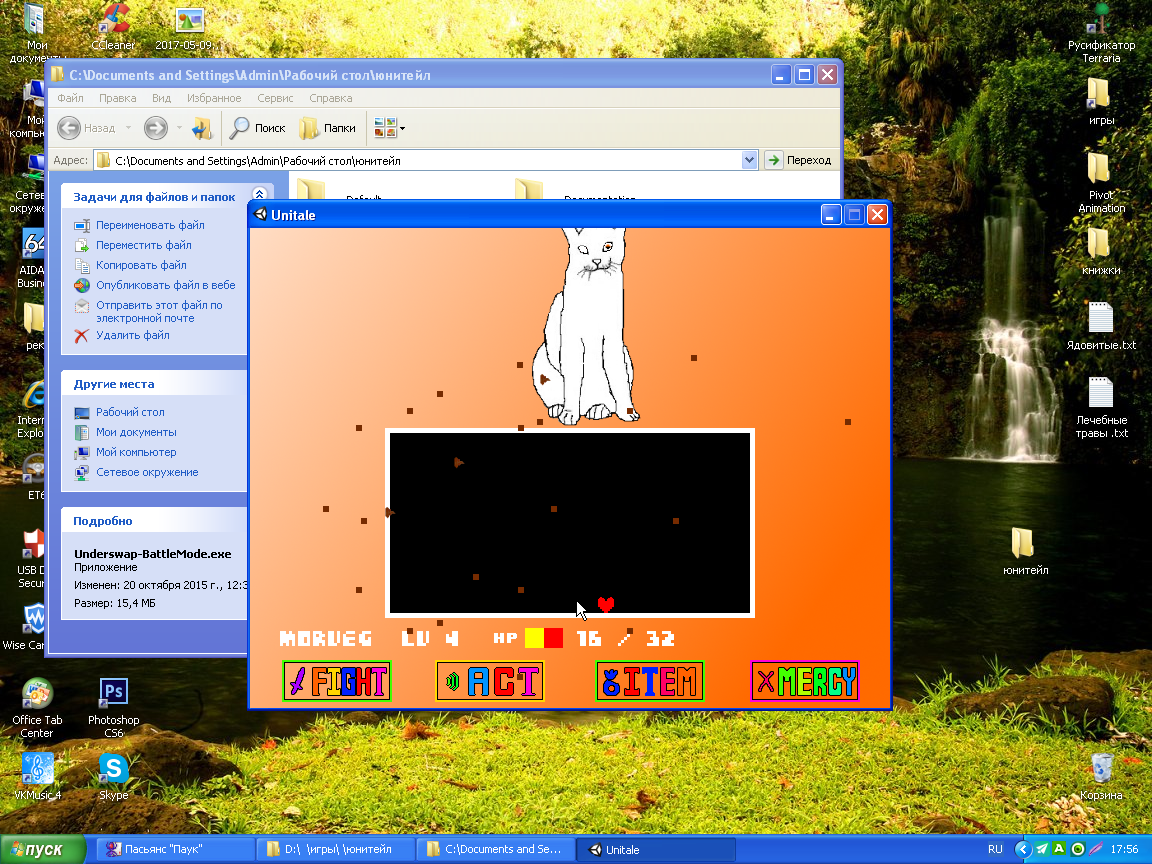1152x864 pixels.
Task: Open the Сервис menu in Explorer
Action: pos(276,98)
